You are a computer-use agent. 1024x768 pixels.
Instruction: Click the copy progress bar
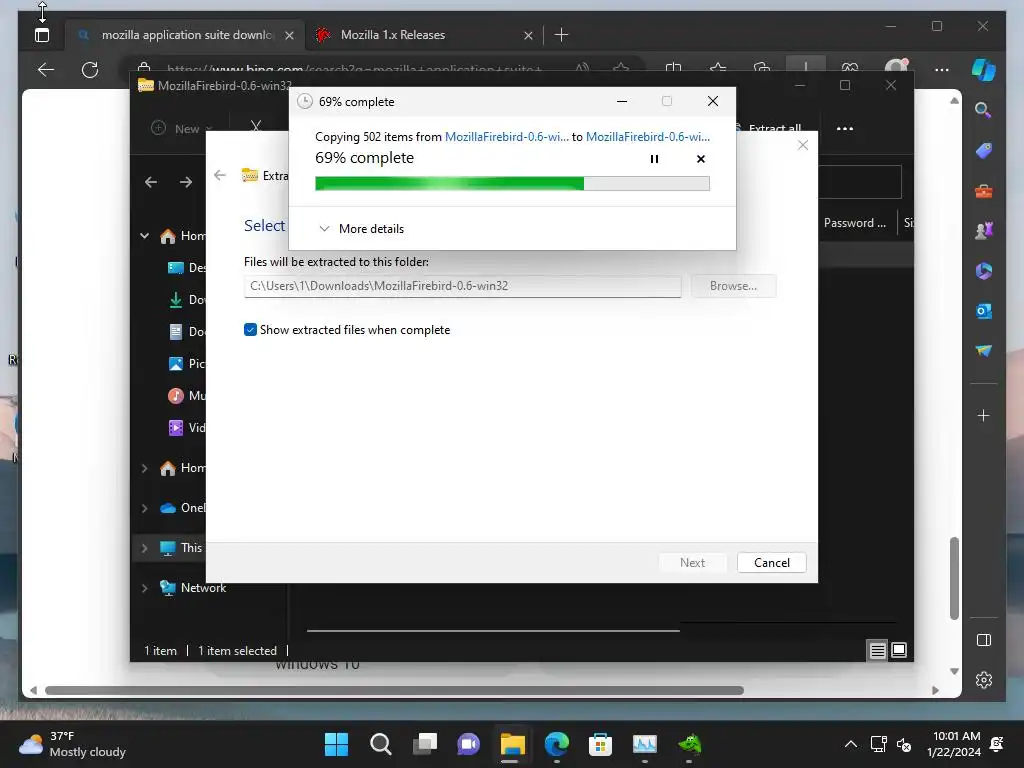pyautogui.click(x=512, y=184)
